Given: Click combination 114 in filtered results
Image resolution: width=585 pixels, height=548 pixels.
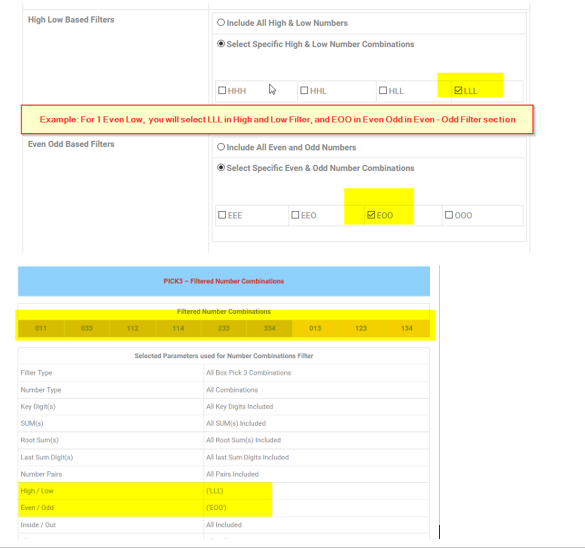Looking at the screenshot, I should tap(178, 328).
